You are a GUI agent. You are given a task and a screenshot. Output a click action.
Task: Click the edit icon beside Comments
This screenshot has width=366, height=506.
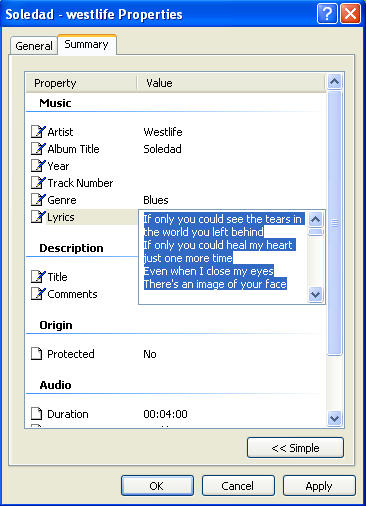coord(38,294)
